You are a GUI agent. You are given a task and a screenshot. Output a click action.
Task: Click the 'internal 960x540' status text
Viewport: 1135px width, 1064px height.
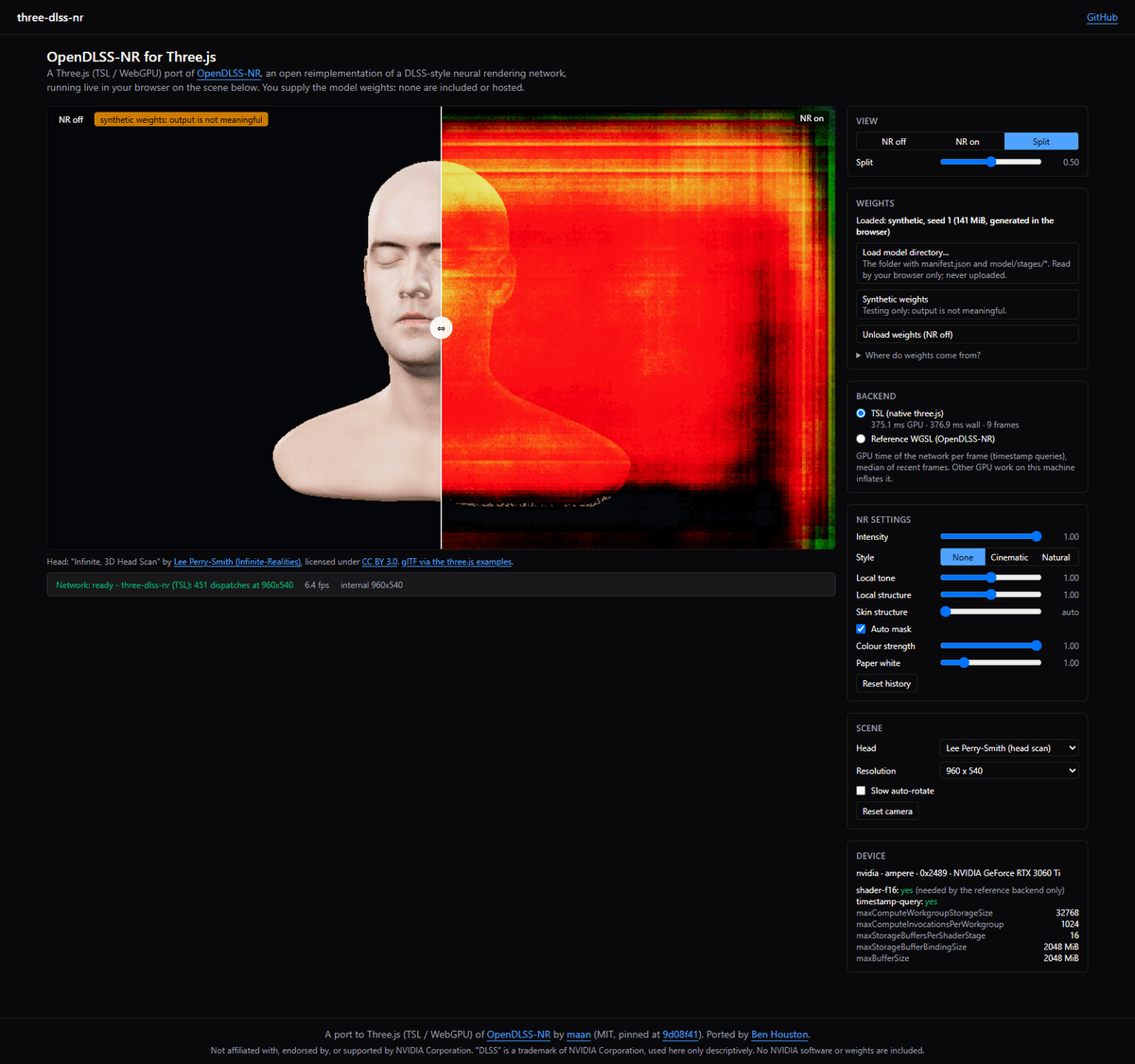tap(372, 585)
